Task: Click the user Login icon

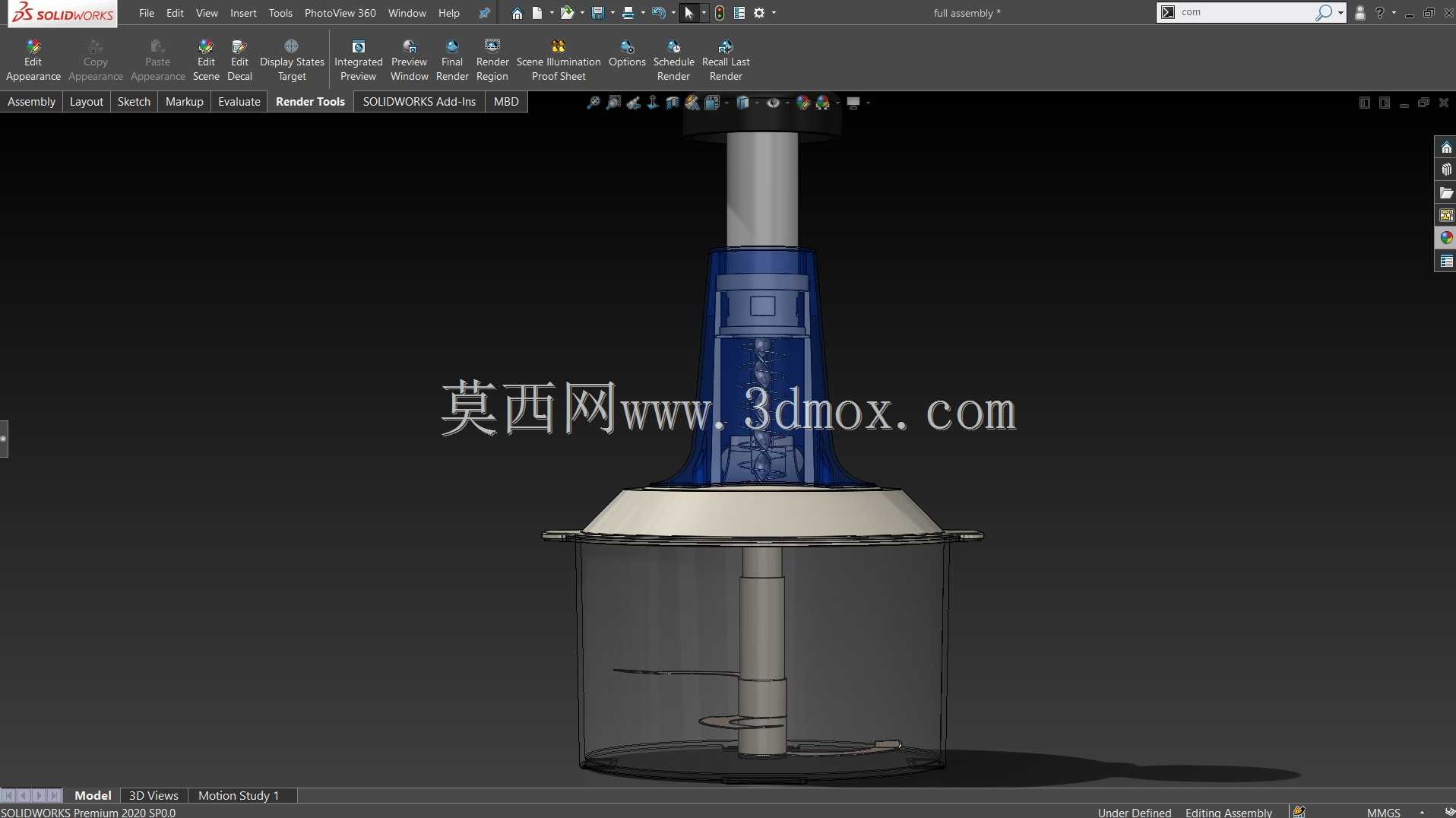Action: tap(1360, 13)
